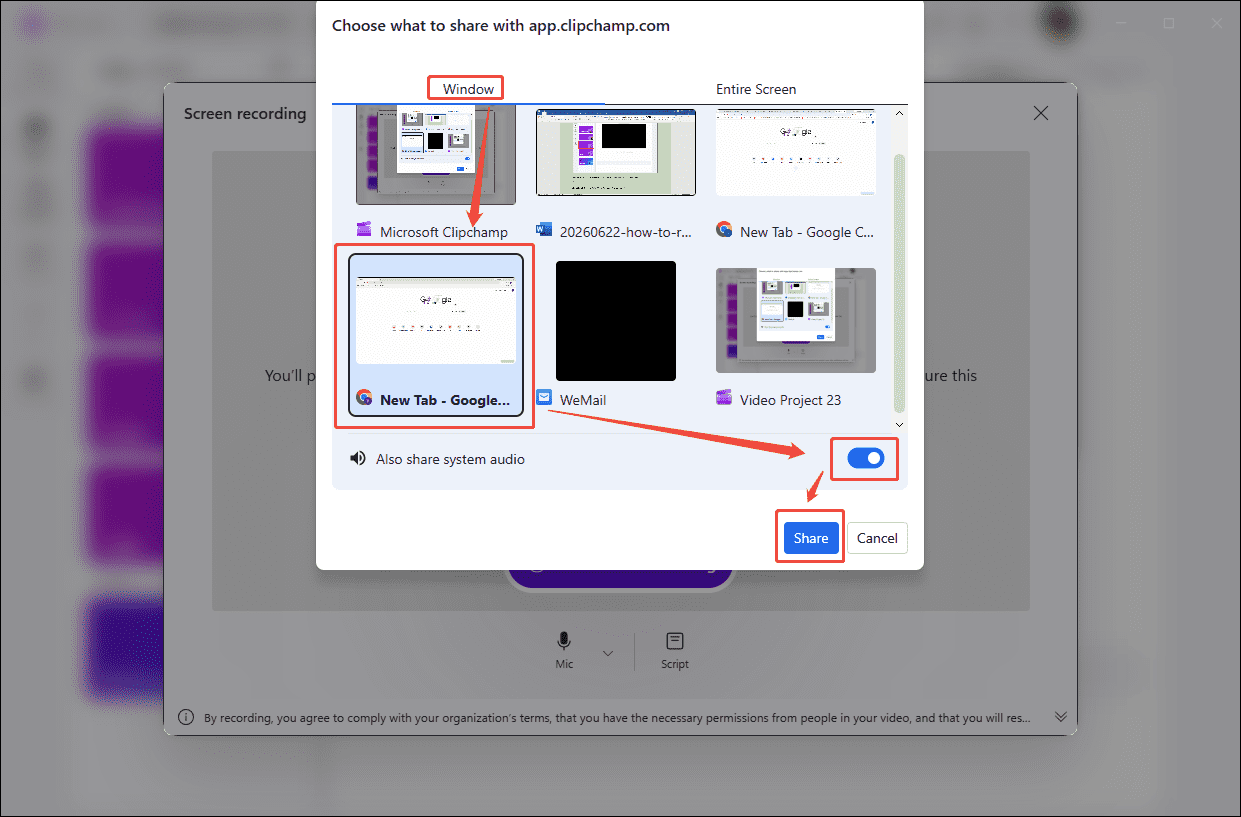Switch to the Window tab
The image size is (1241, 817).
coord(468,89)
